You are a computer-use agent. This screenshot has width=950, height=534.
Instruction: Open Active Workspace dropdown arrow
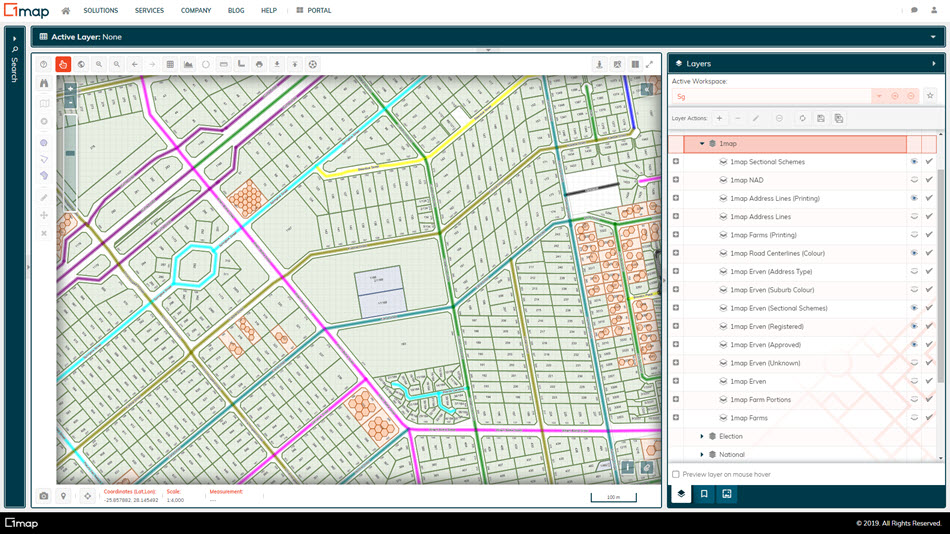tap(879, 96)
